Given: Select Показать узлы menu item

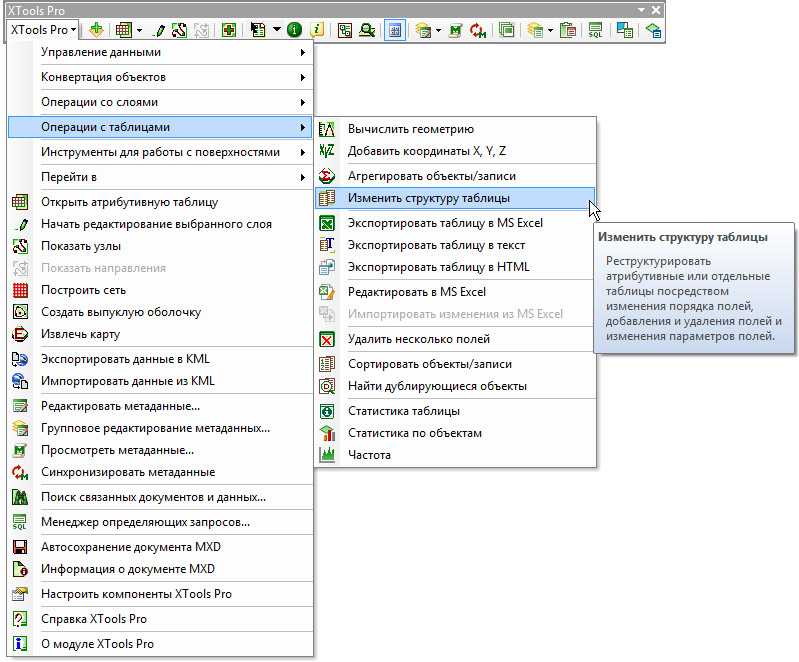Looking at the screenshot, I should pyautogui.click(x=81, y=246).
